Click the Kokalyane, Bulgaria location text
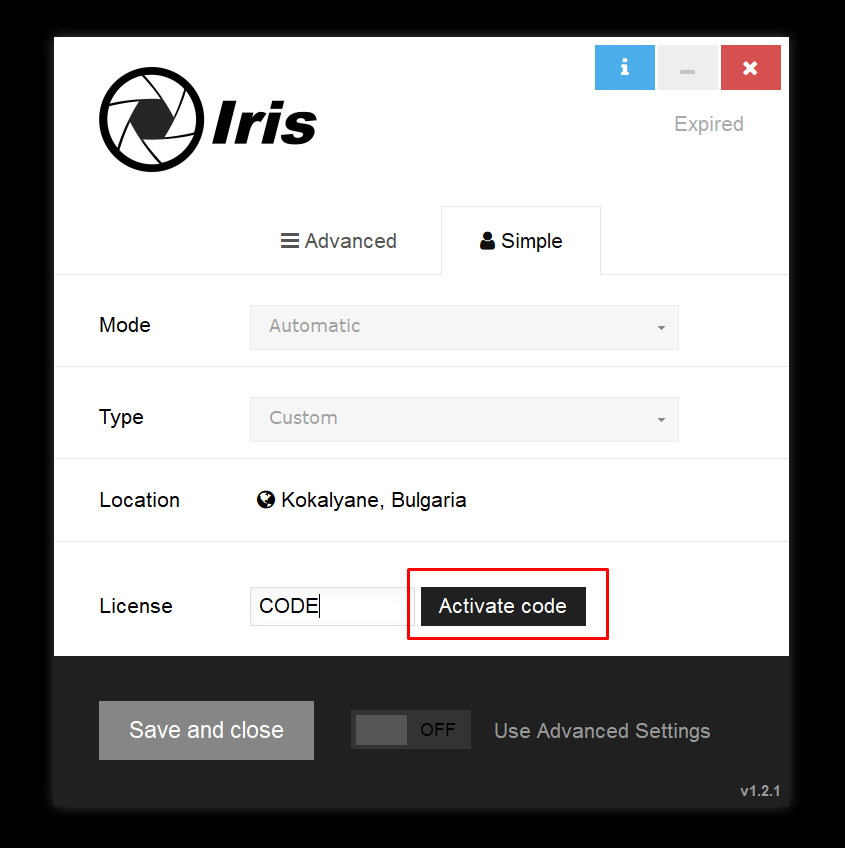Image resolution: width=845 pixels, height=848 pixels. [373, 500]
